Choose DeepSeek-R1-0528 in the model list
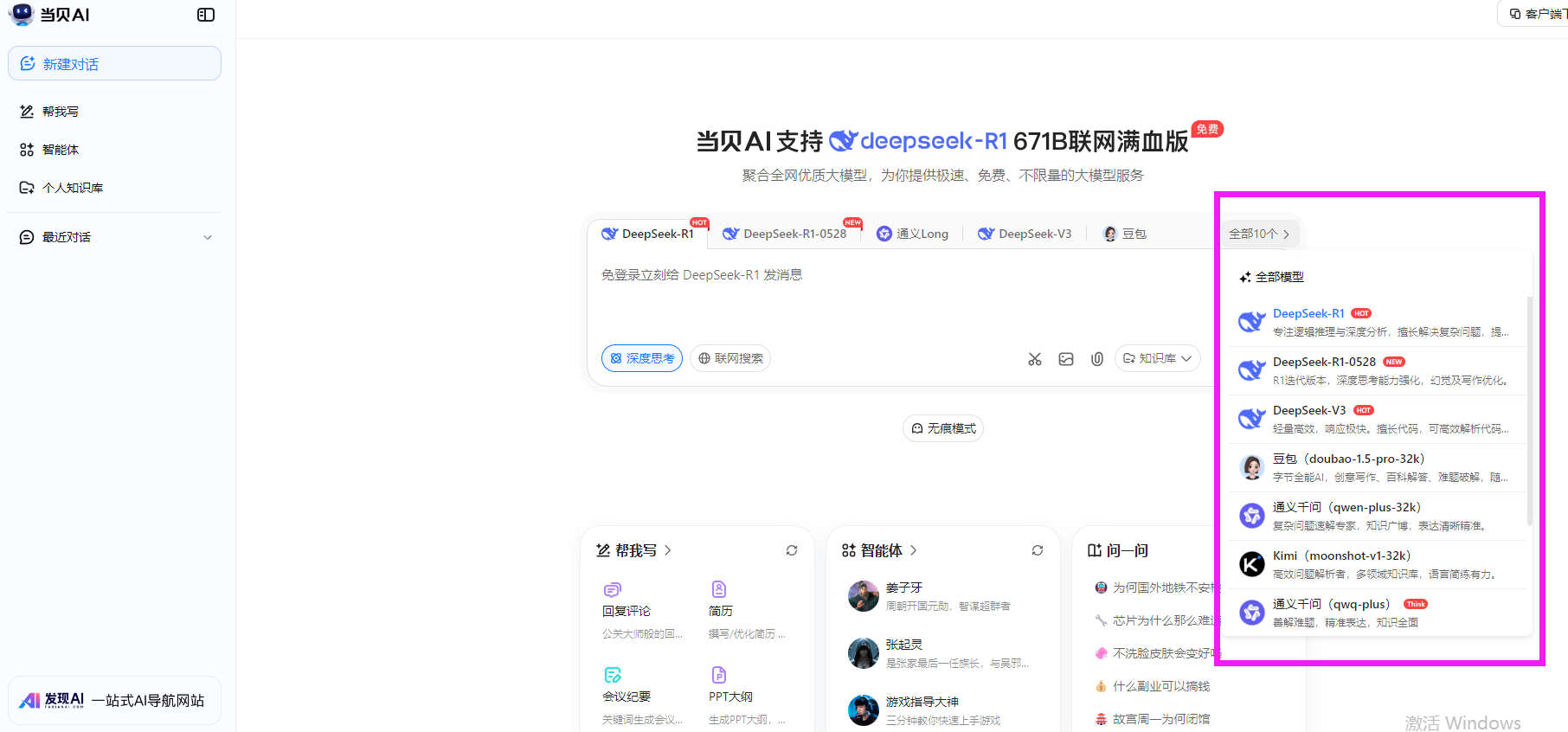The width and height of the screenshot is (1568, 732). pos(1378,370)
